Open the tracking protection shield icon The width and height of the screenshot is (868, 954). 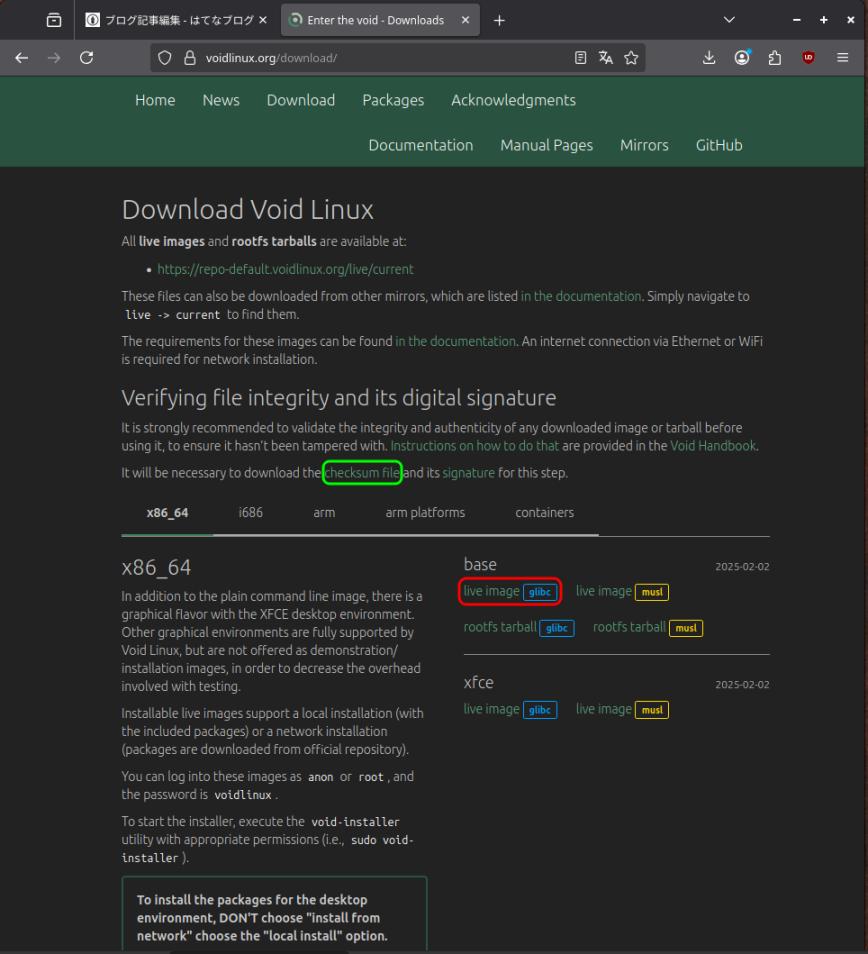tap(165, 58)
